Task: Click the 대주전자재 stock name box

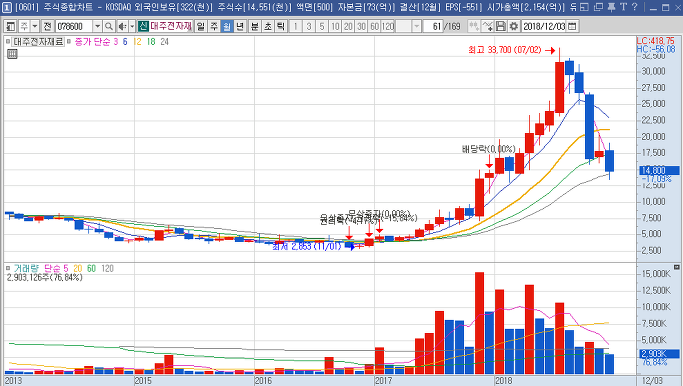Action: pyautogui.click(x=171, y=27)
